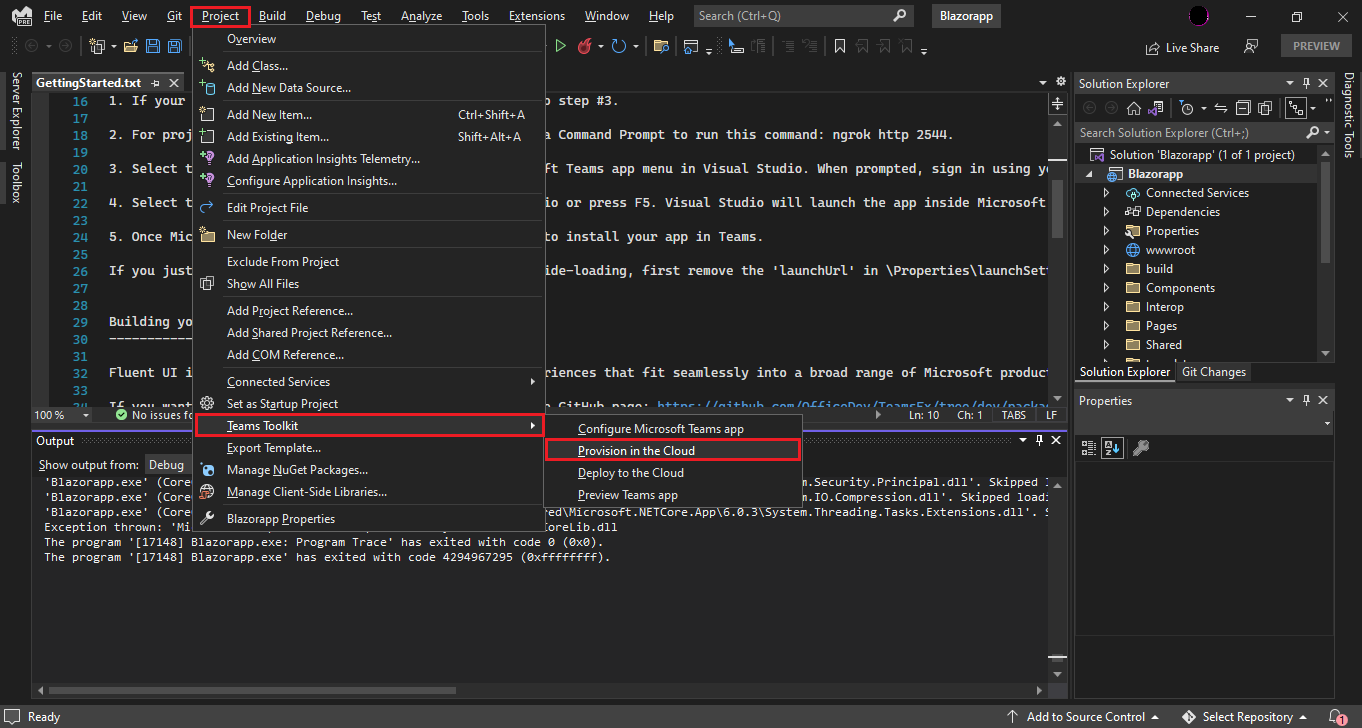Click the New Project toolbar icon
Image resolution: width=1362 pixels, height=728 pixels.
[x=97, y=46]
